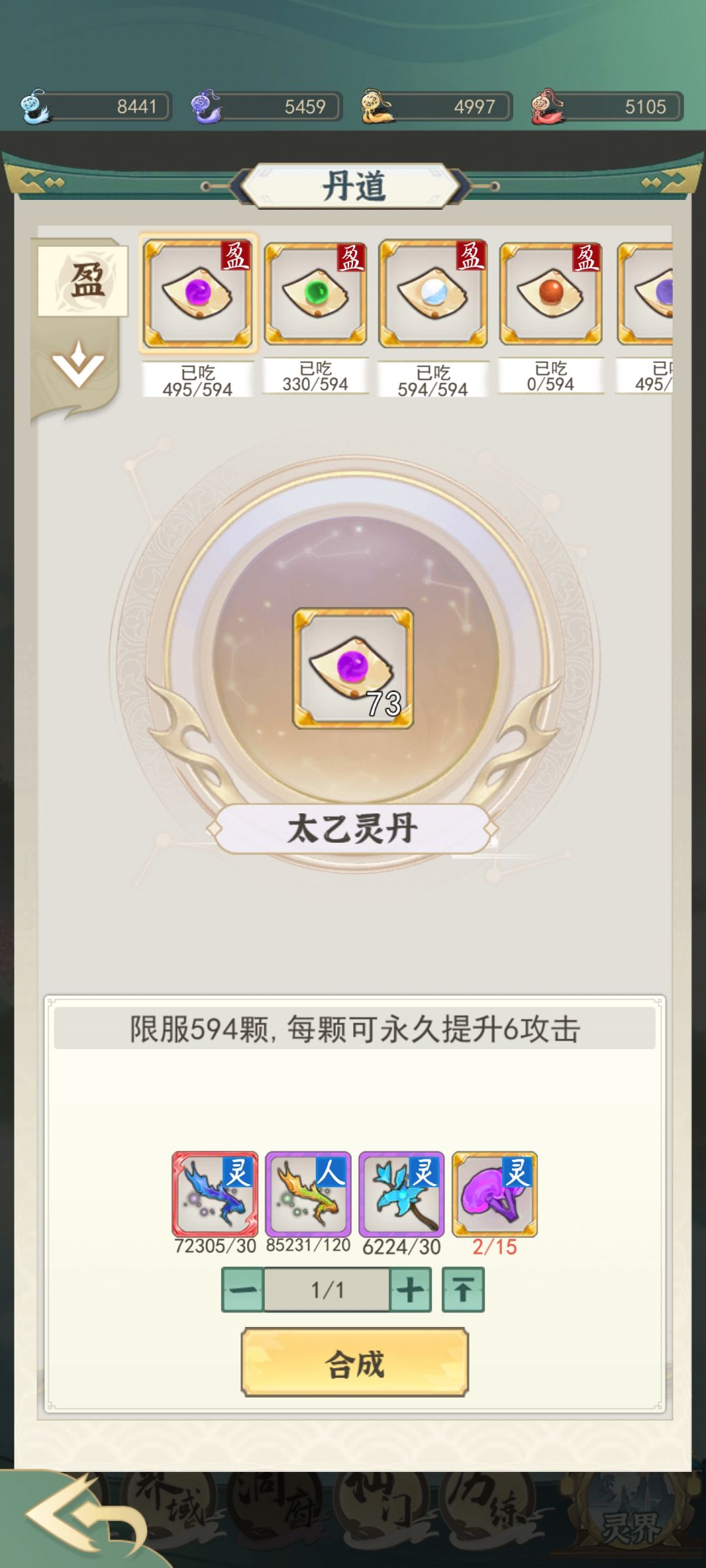This screenshot has width=706, height=1568.
Task: Click the 合成 synthesize button
Action: (x=355, y=1363)
